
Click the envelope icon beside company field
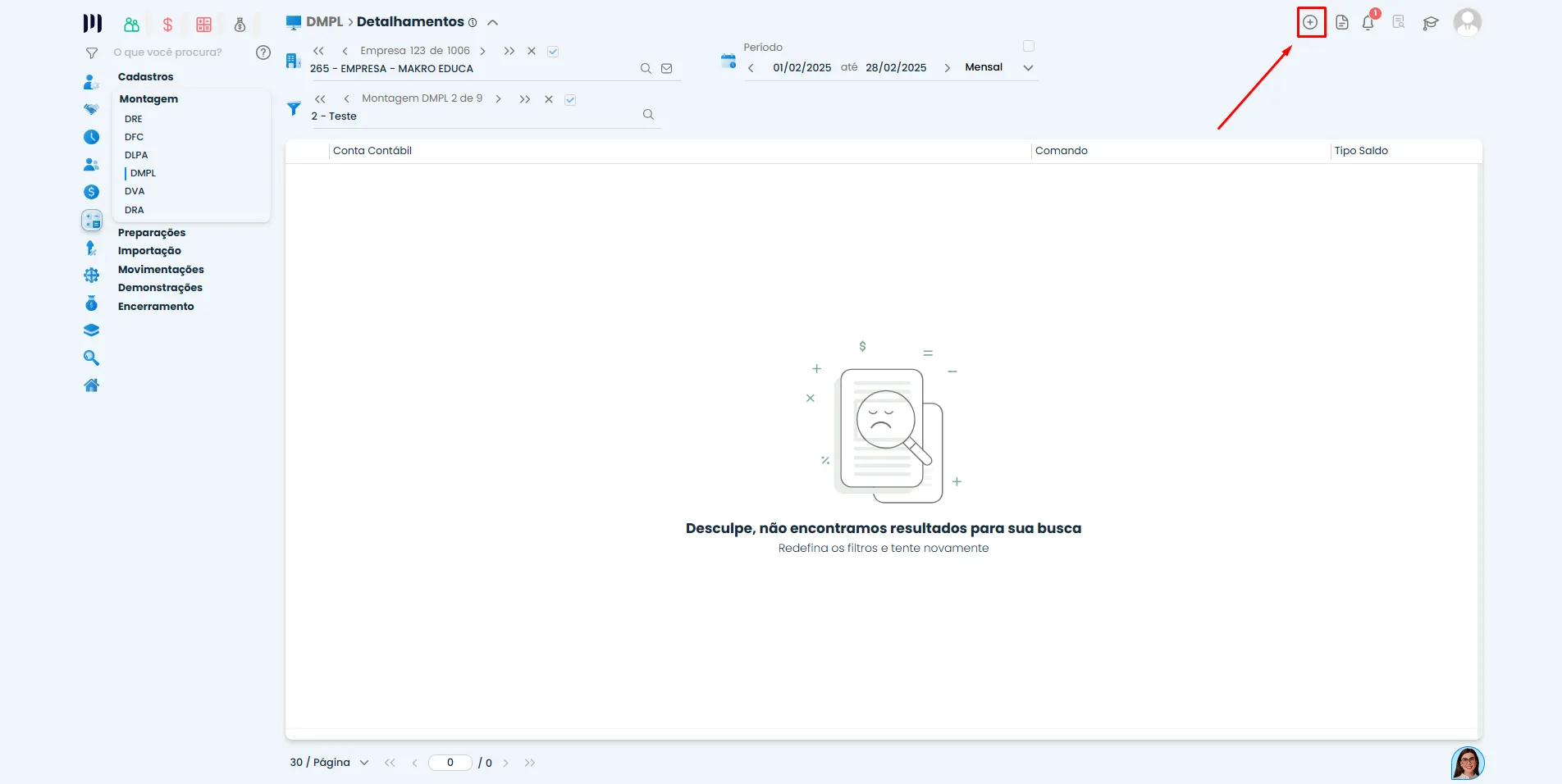click(667, 69)
